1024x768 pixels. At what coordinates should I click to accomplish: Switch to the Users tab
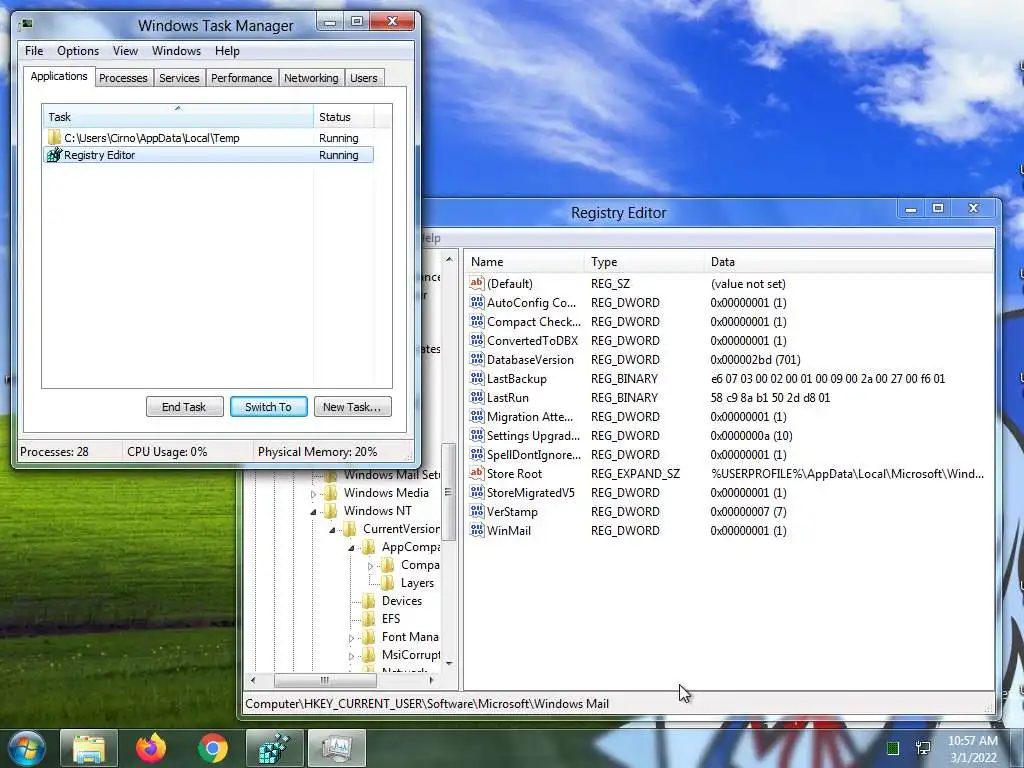[364, 78]
